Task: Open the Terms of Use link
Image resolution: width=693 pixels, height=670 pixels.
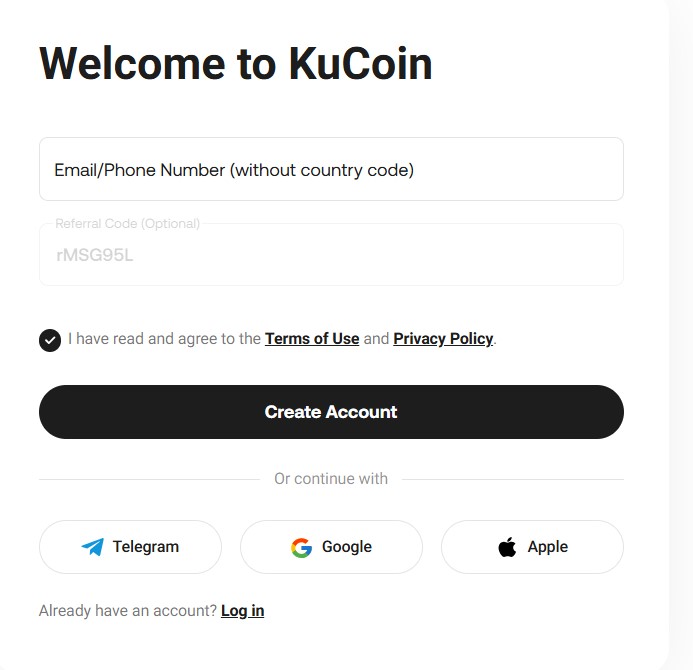Action: (x=312, y=339)
